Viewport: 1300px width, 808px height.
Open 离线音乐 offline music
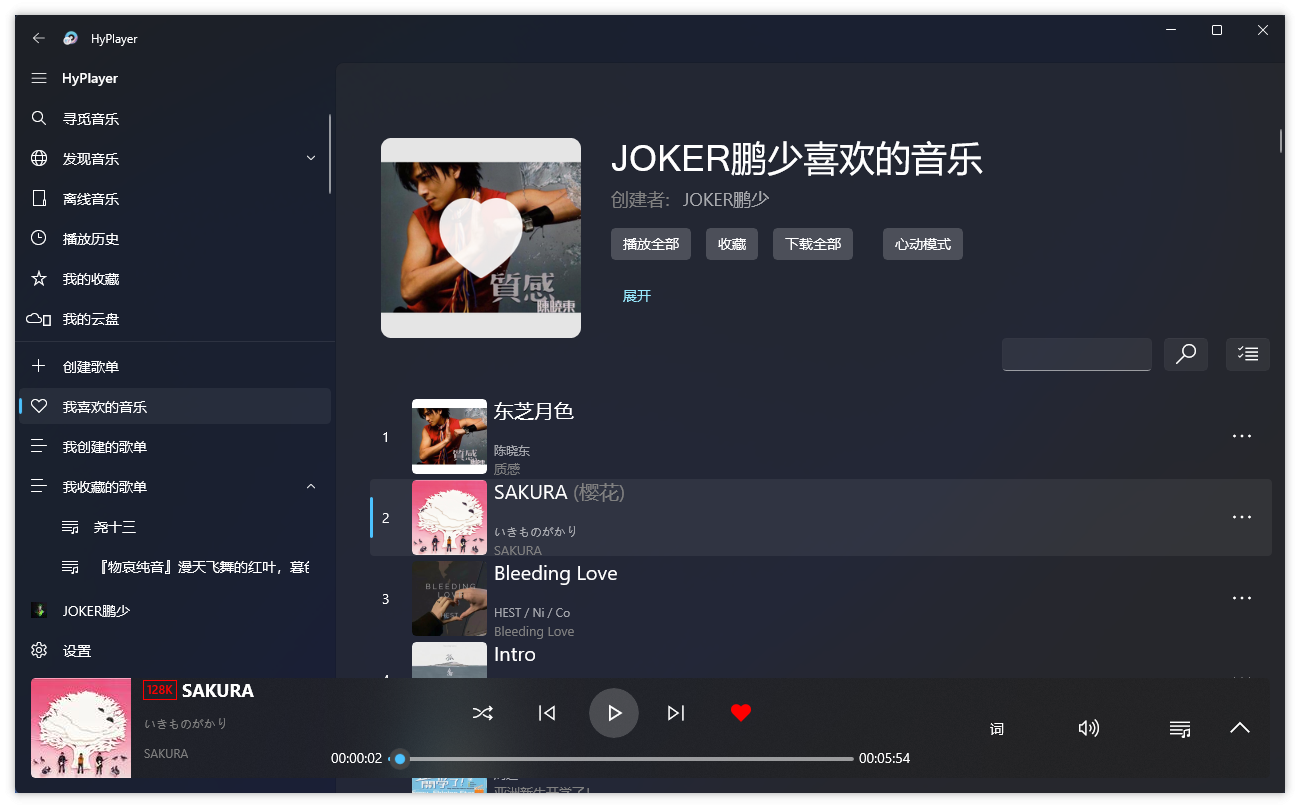coord(175,199)
